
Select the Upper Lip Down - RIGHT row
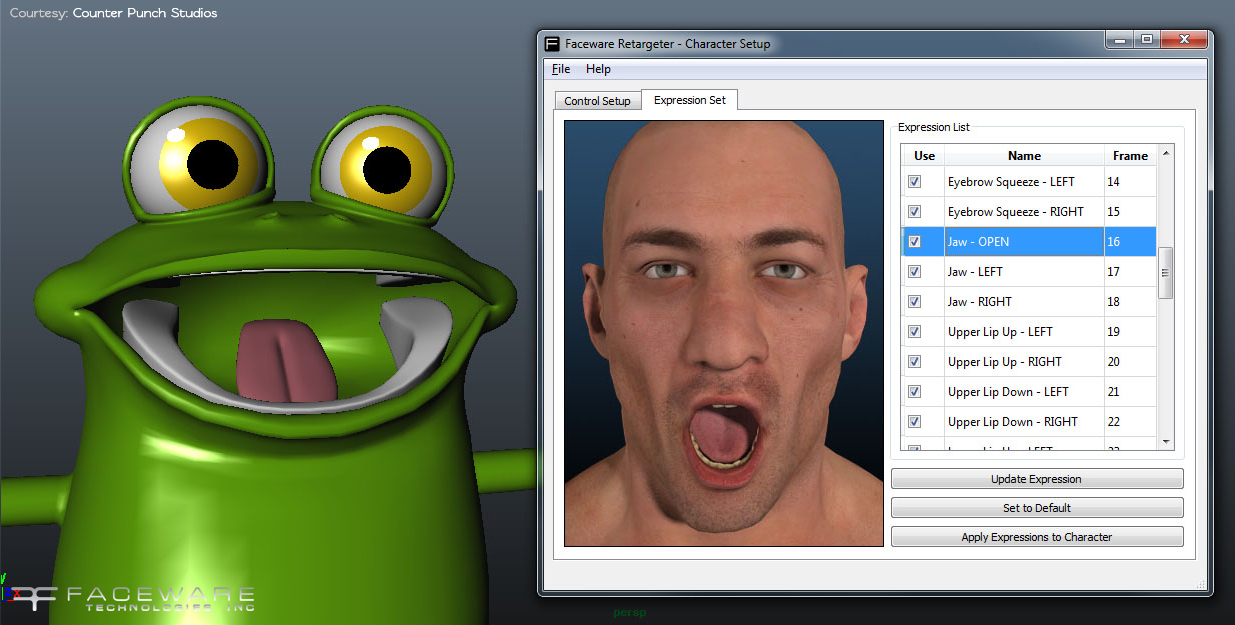1029,422
